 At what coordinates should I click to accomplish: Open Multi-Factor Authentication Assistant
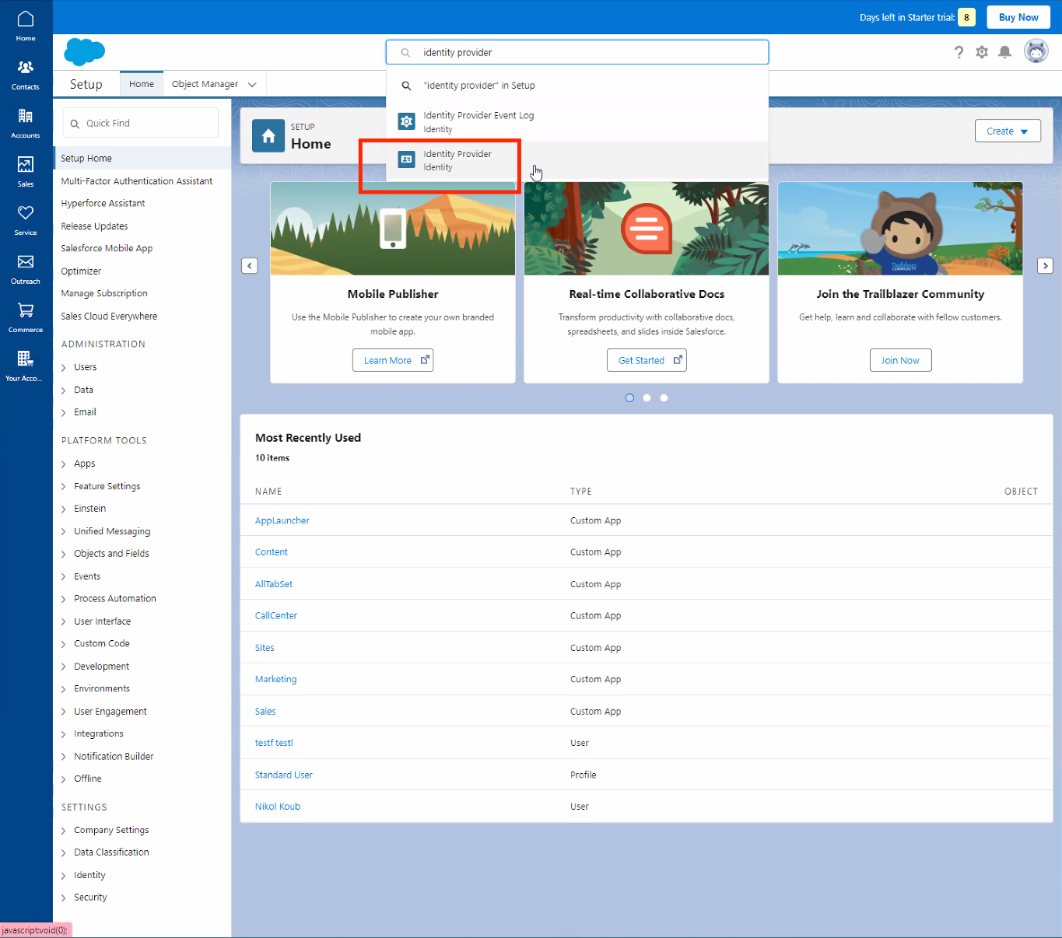click(x=137, y=181)
